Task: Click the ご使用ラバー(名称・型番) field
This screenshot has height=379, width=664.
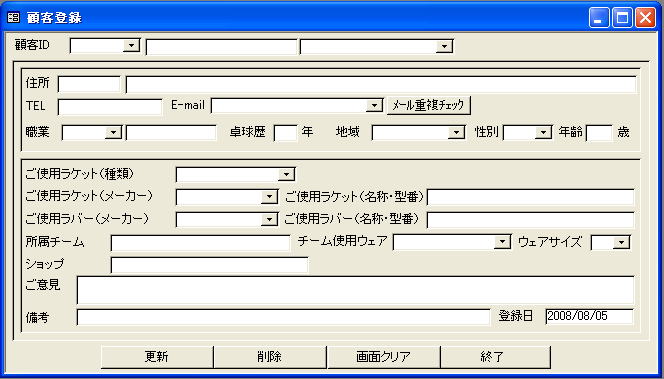Action: (x=530, y=220)
